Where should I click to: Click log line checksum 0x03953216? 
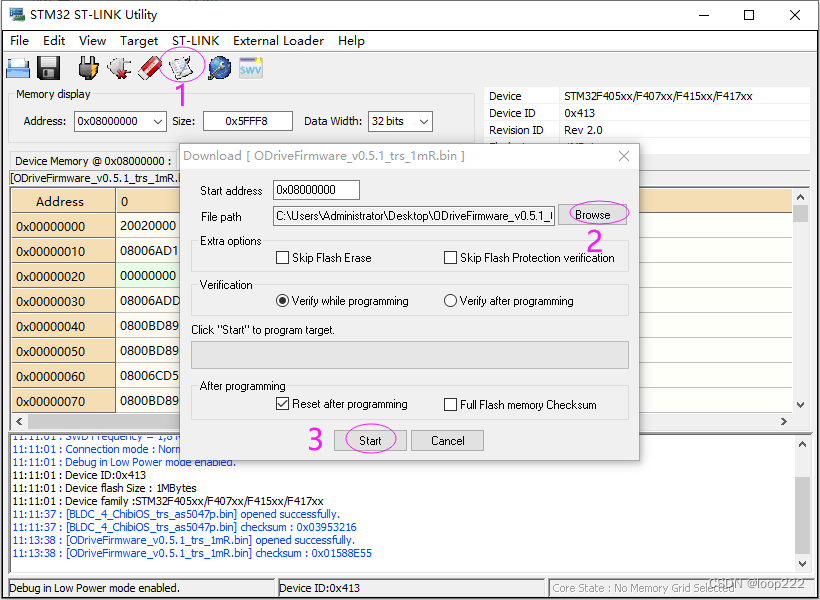point(185,527)
